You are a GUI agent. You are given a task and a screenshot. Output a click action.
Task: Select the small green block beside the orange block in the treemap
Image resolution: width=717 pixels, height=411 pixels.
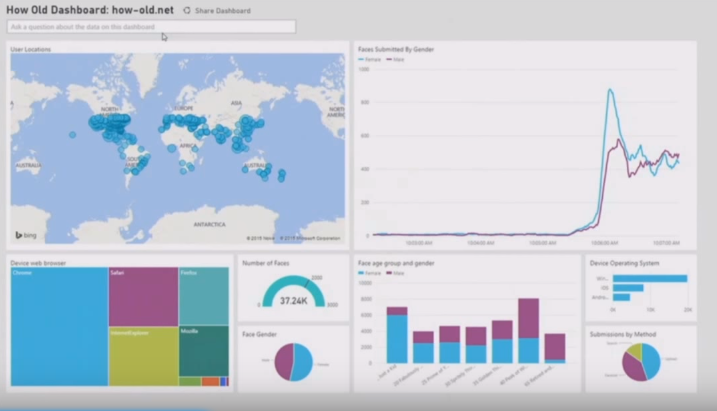(x=190, y=381)
